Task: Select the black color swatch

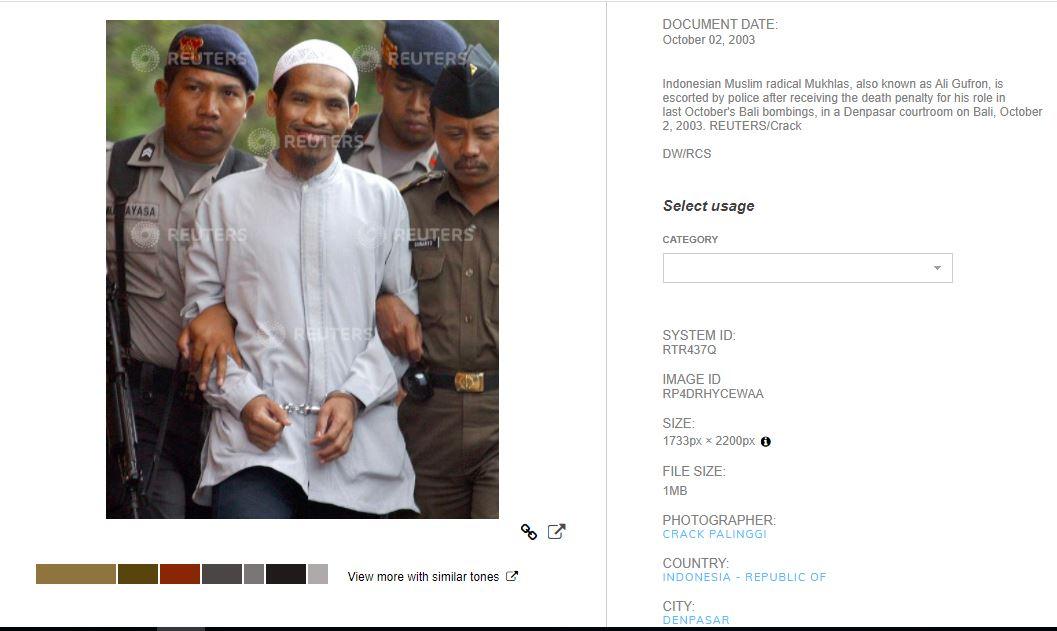Action: pos(286,574)
